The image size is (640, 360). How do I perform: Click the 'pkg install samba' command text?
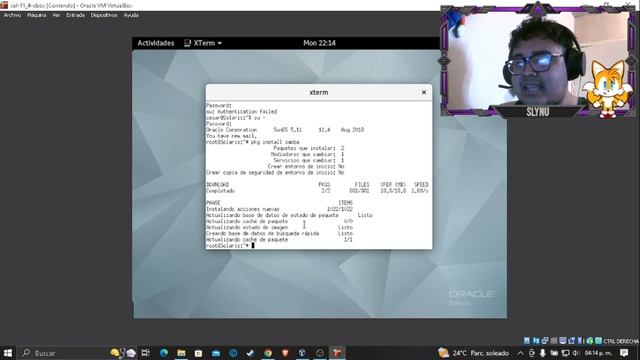[275, 142]
